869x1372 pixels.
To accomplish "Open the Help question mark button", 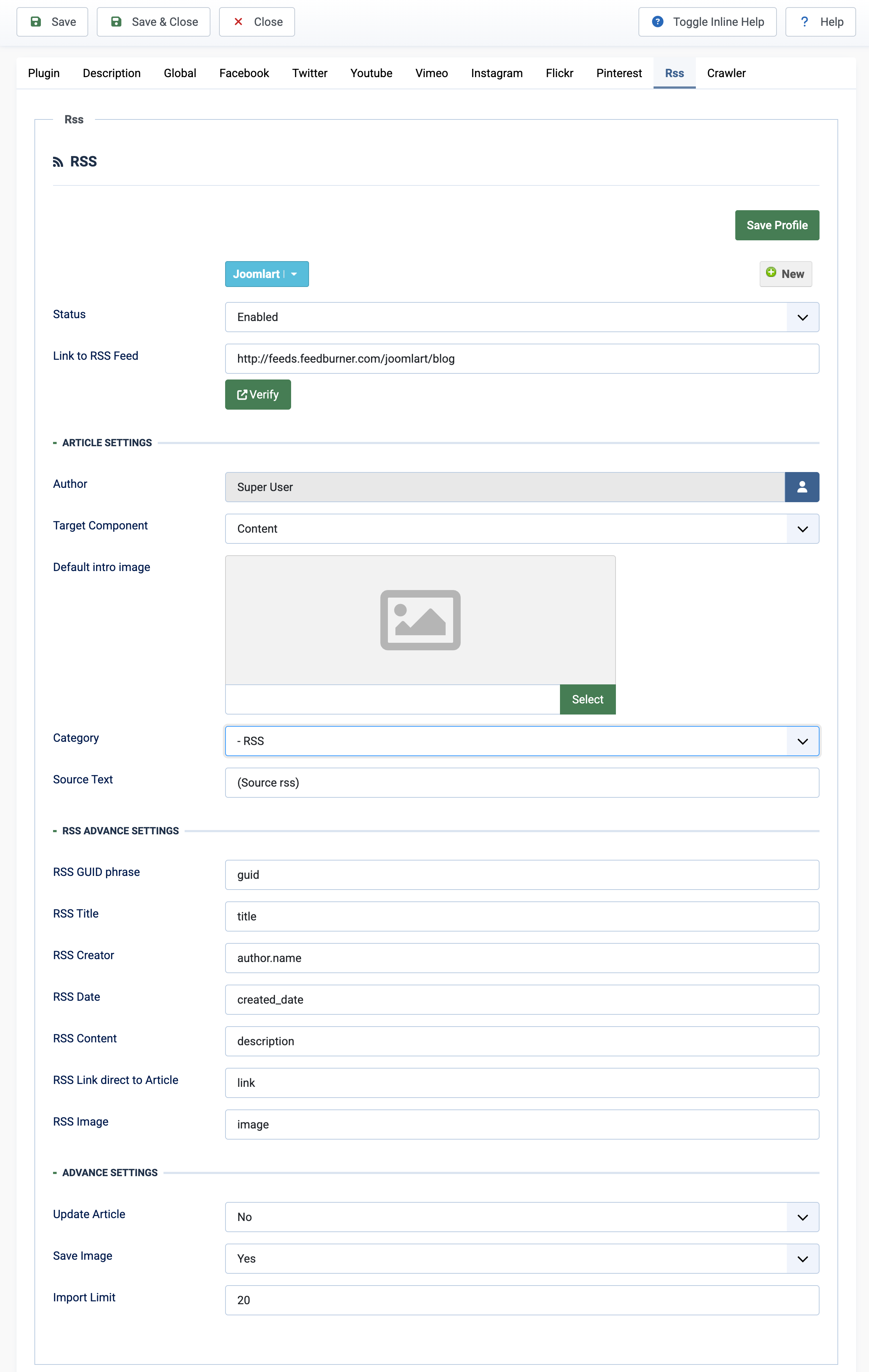I will click(820, 22).
